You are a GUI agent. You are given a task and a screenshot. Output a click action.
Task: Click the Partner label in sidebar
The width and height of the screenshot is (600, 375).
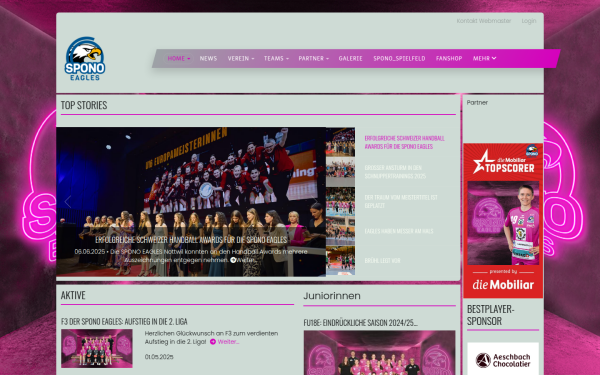coord(477,103)
